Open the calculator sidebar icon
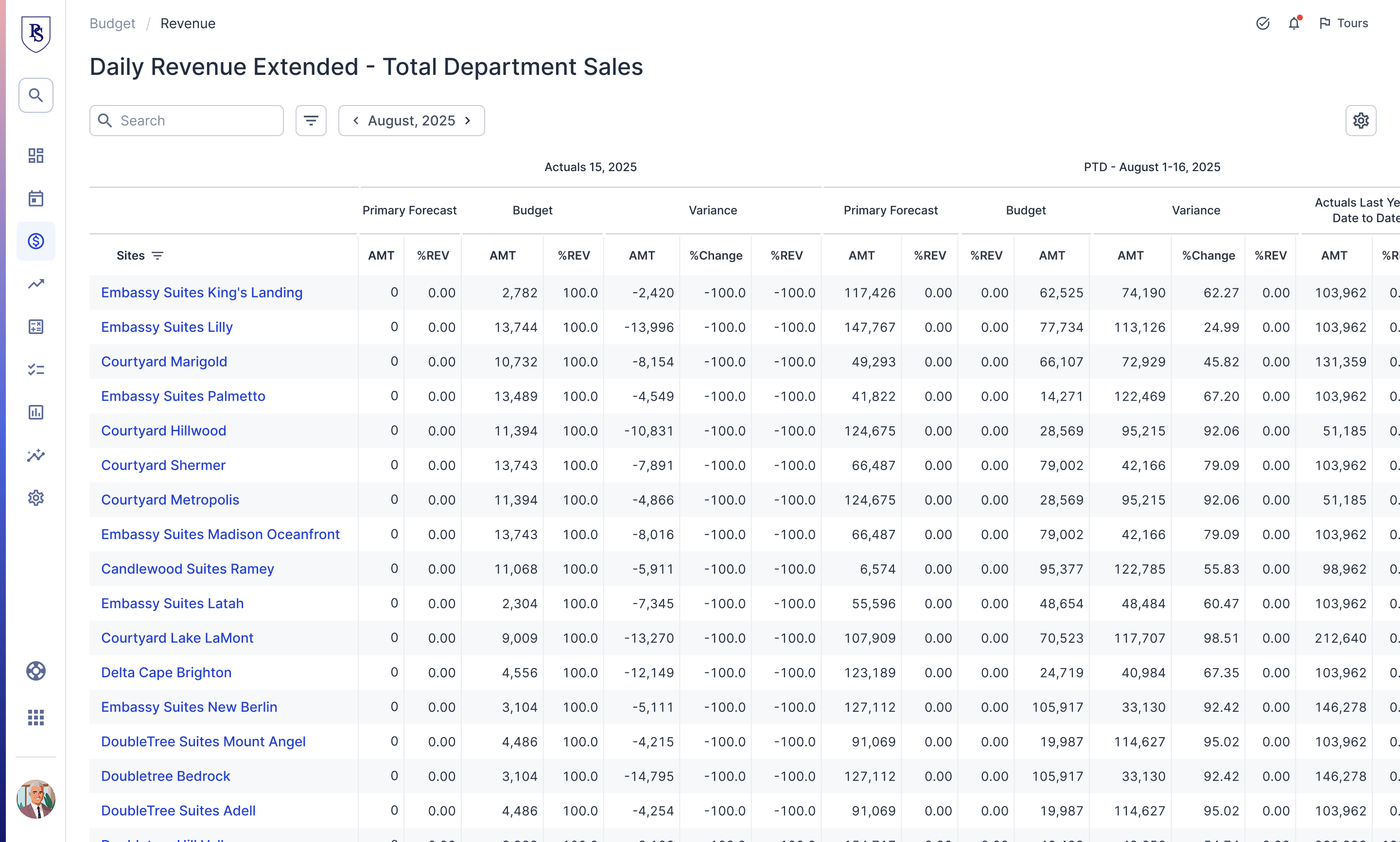 pos(36,327)
